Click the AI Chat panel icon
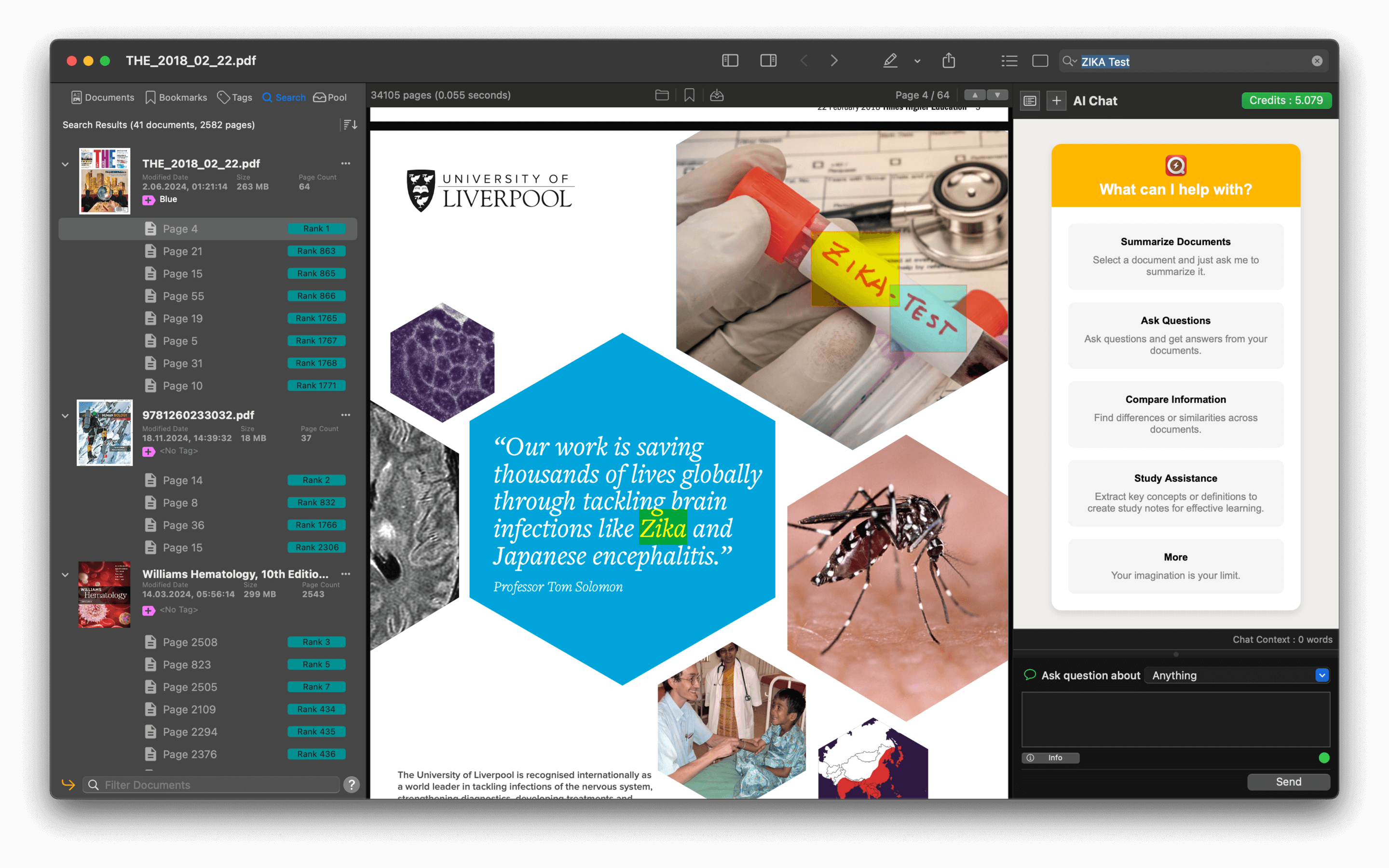The width and height of the screenshot is (1389, 868). click(1029, 100)
